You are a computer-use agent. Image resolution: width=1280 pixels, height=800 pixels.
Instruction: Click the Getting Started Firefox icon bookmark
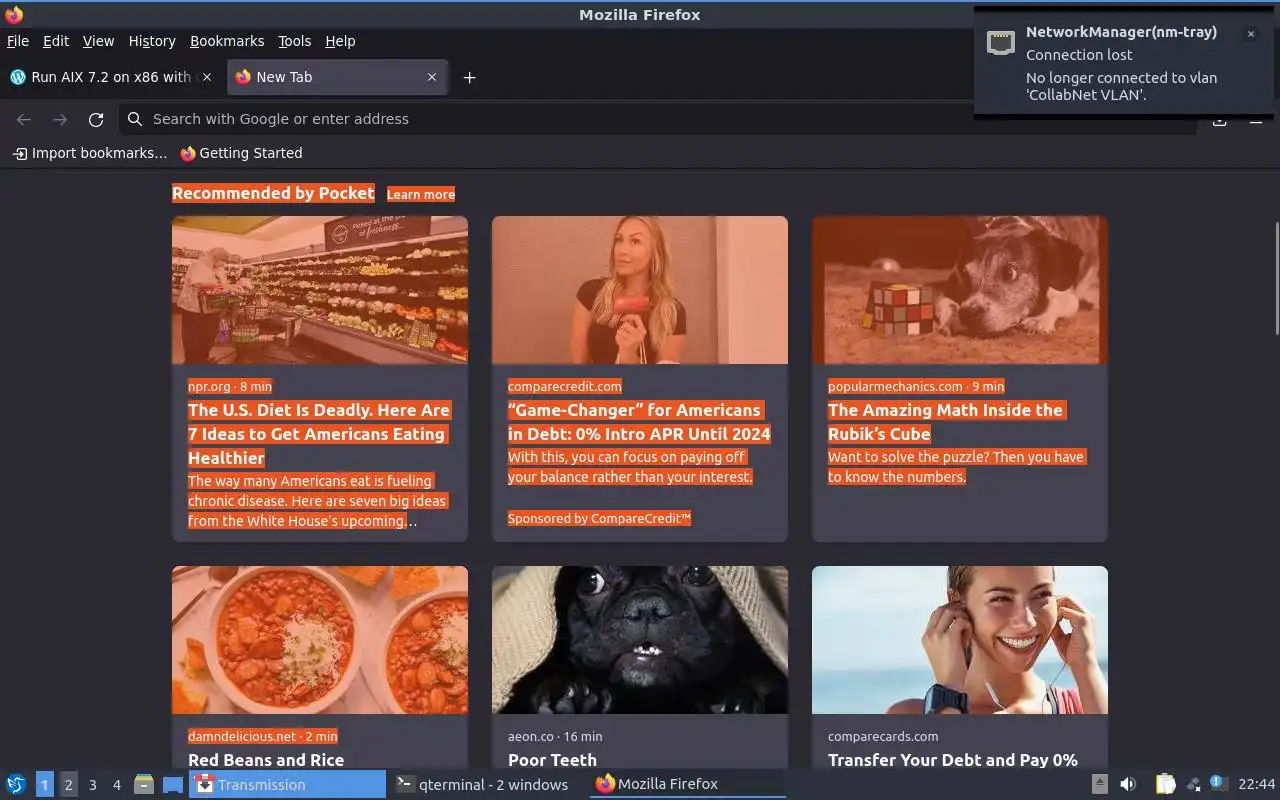click(188, 153)
